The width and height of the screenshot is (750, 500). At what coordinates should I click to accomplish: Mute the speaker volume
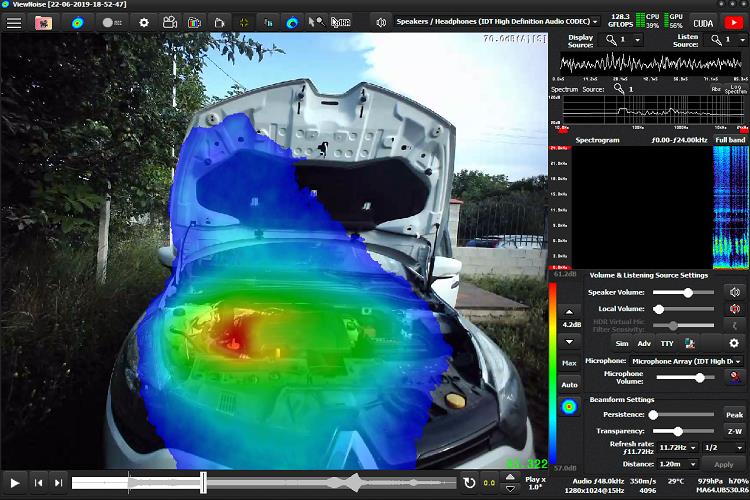pos(735,292)
